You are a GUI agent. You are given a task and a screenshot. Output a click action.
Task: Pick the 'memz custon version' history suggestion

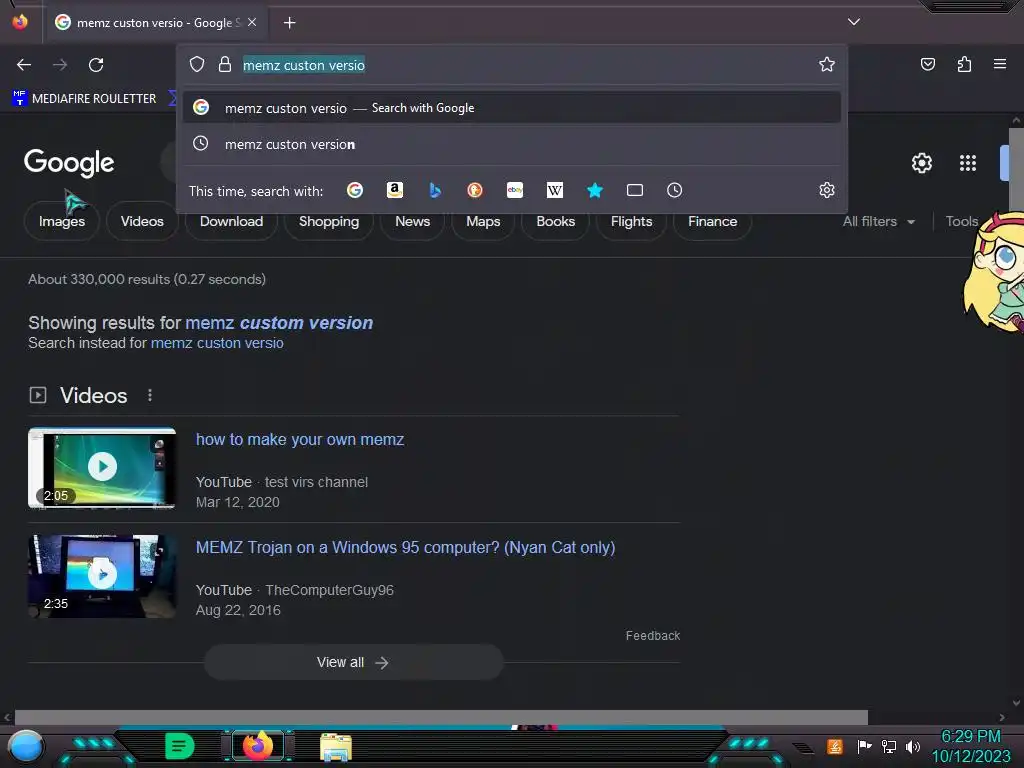511,144
